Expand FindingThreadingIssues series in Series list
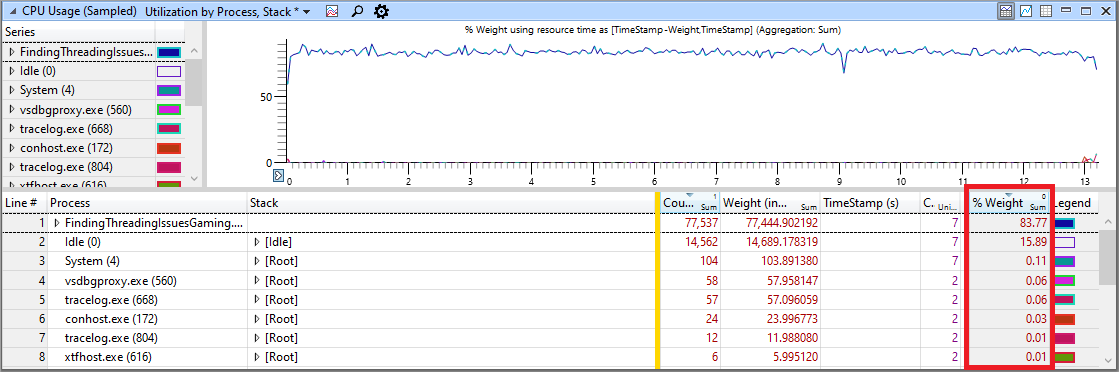Screen dimensions: 1119x372 [11, 52]
